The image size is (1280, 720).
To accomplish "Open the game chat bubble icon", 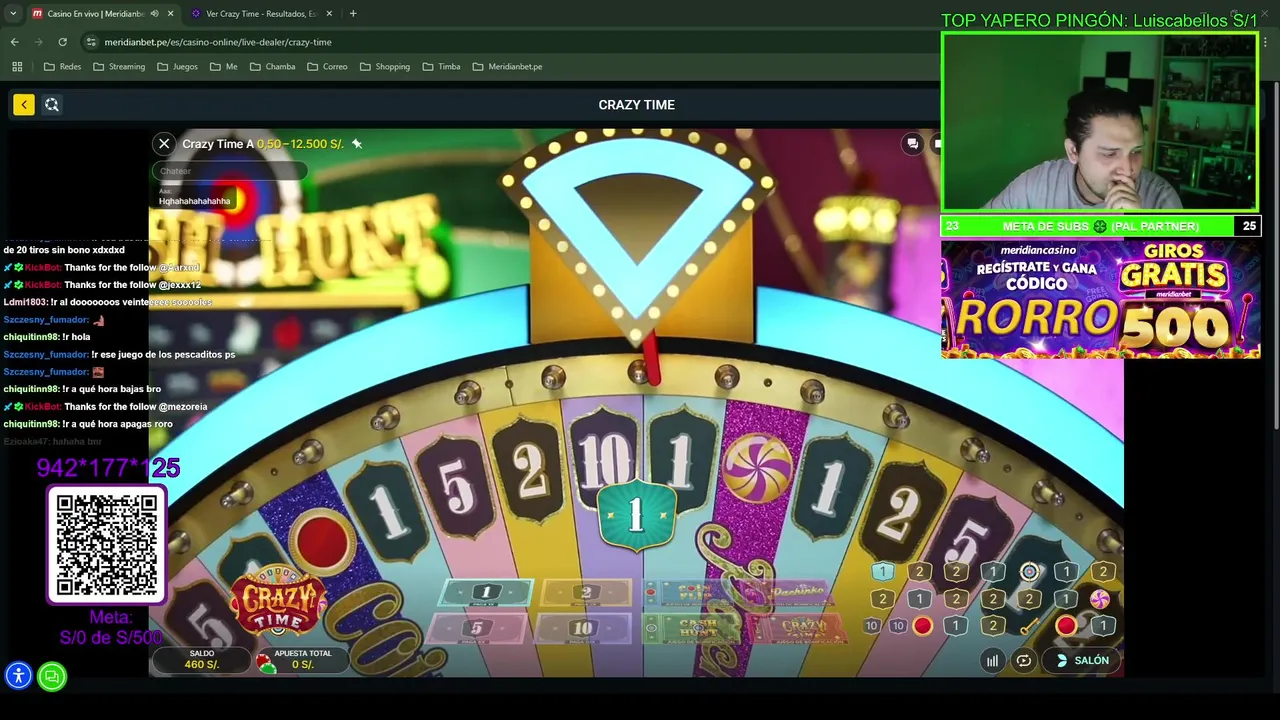I will tap(912, 144).
